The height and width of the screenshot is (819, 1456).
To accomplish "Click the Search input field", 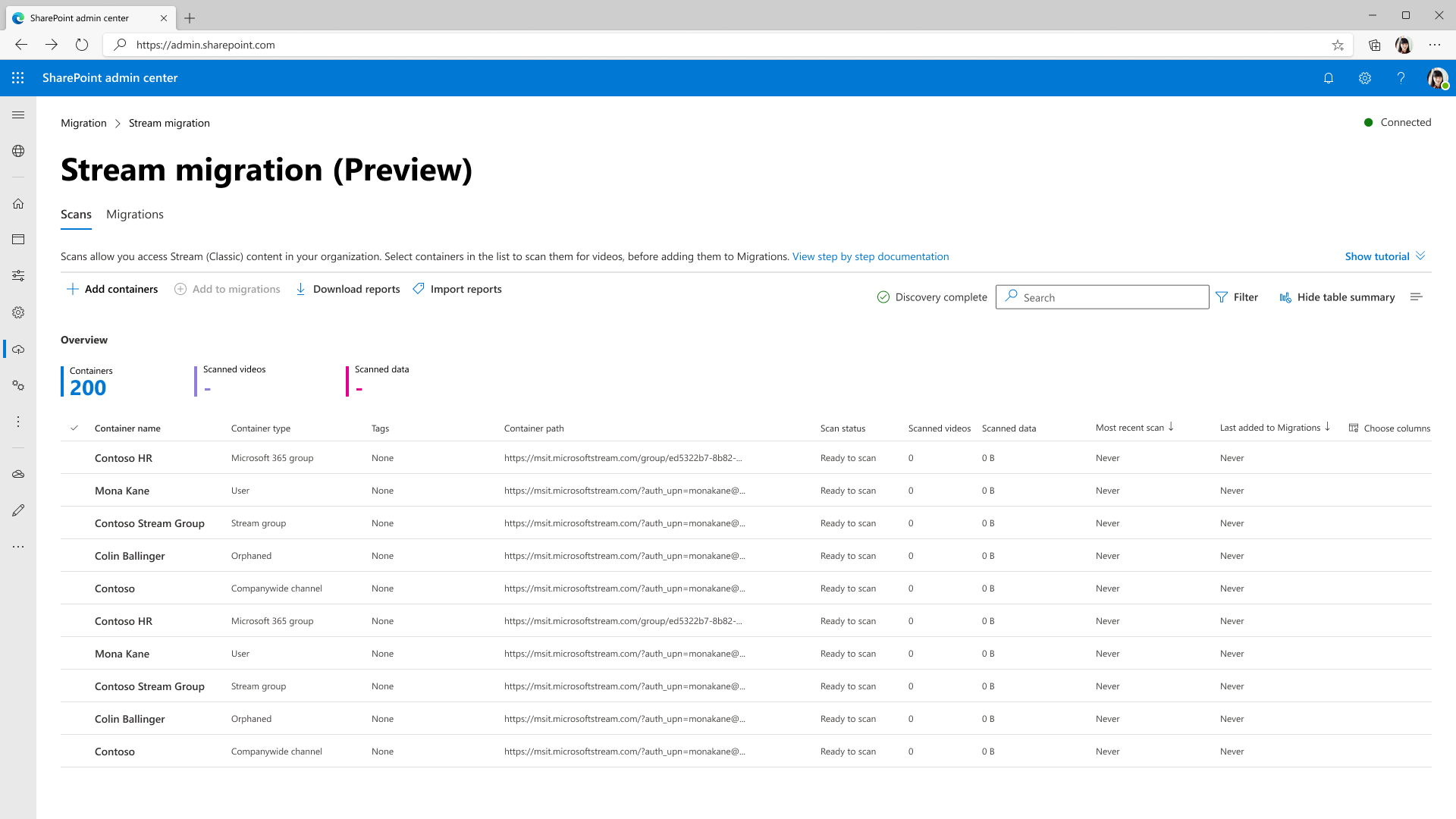I will tap(1102, 297).
